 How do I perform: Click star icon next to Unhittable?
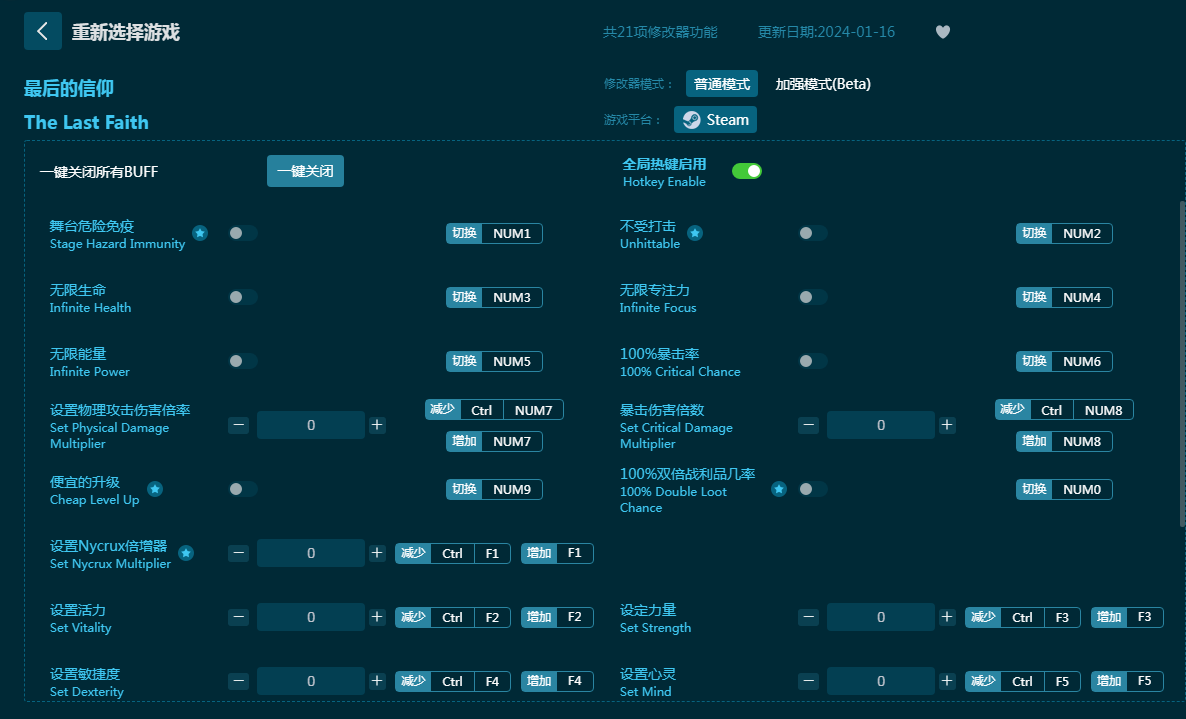695,233
